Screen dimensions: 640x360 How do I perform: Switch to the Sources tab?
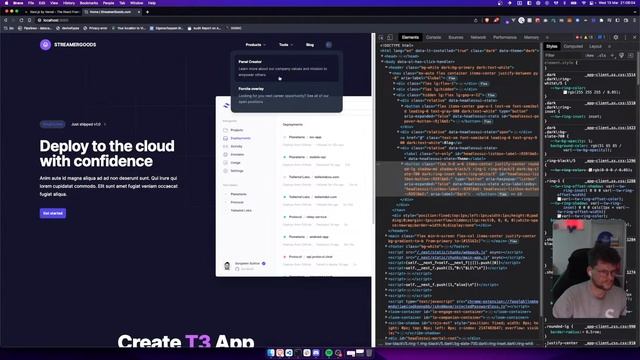click(456, 38)
